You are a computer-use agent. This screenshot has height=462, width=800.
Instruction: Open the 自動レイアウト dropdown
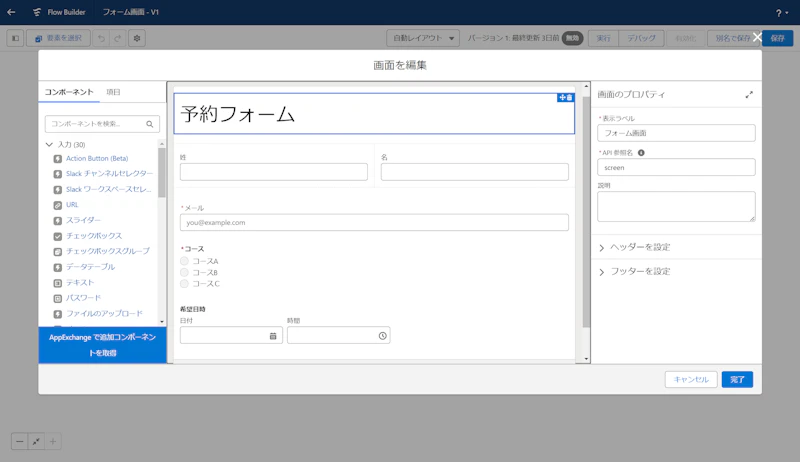click(x=423, y=38)
